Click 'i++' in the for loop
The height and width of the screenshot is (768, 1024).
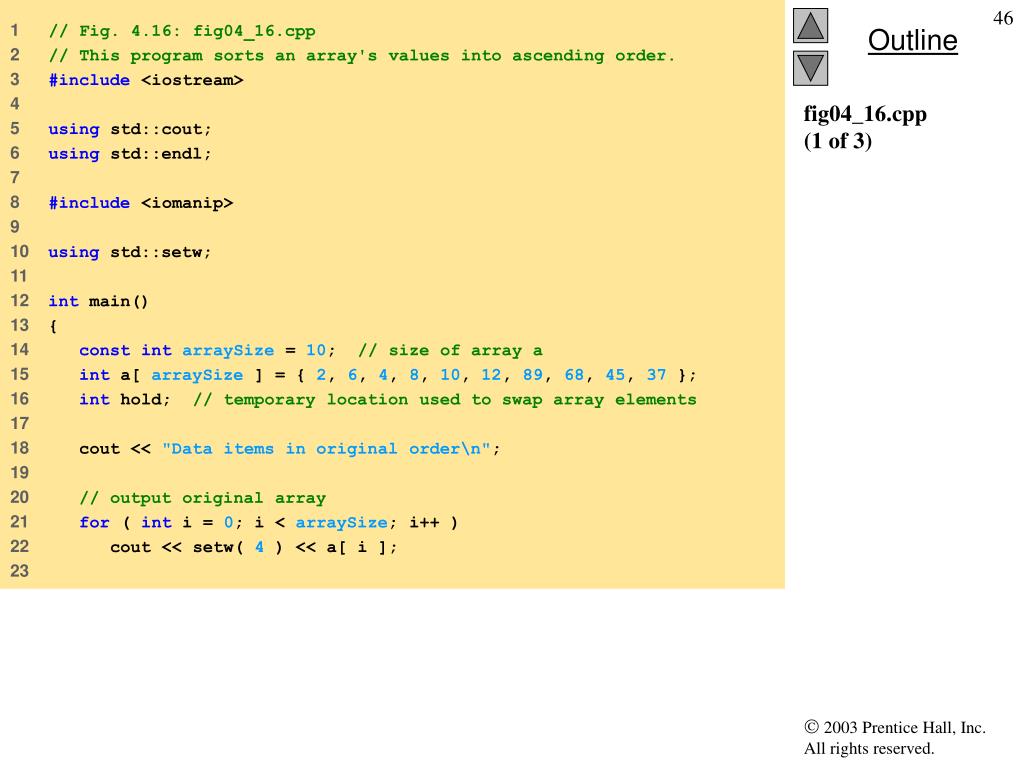424,522
